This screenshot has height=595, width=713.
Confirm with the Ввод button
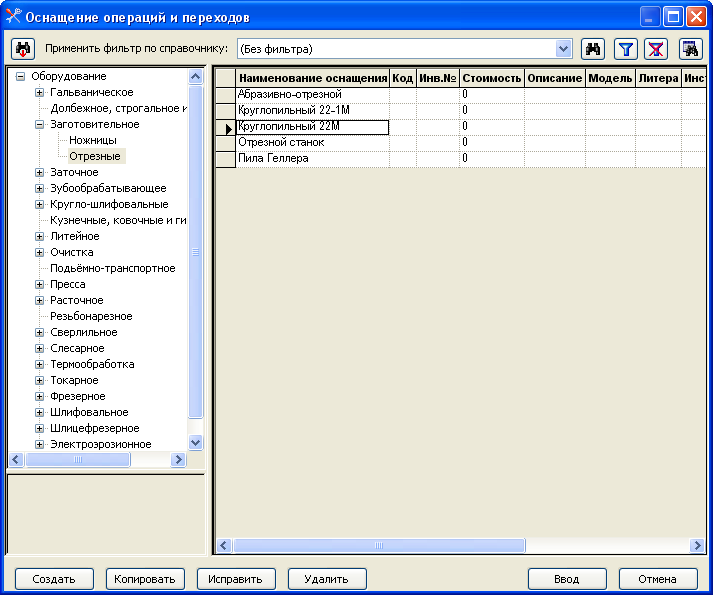point(567,579)
